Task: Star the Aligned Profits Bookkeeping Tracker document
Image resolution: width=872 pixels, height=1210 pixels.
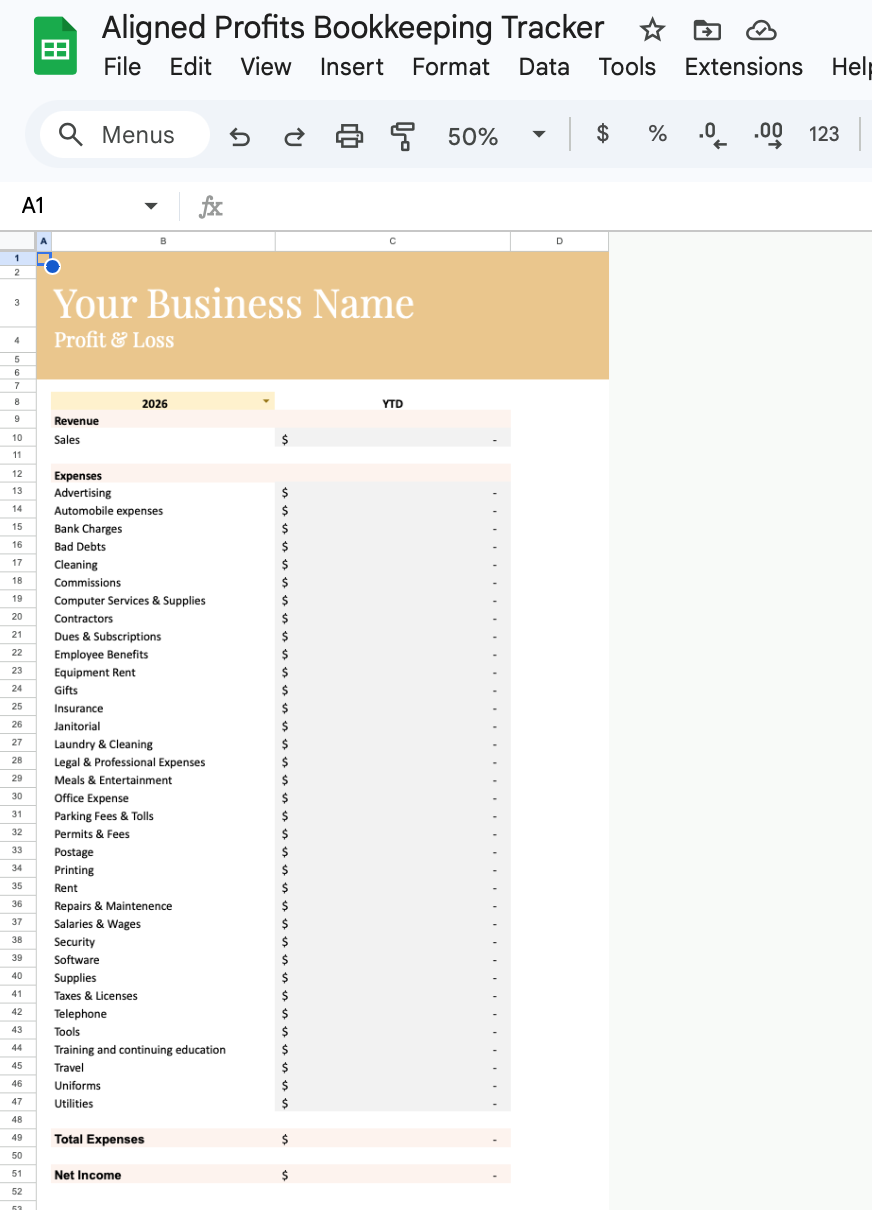Action: tap(652, 30)
